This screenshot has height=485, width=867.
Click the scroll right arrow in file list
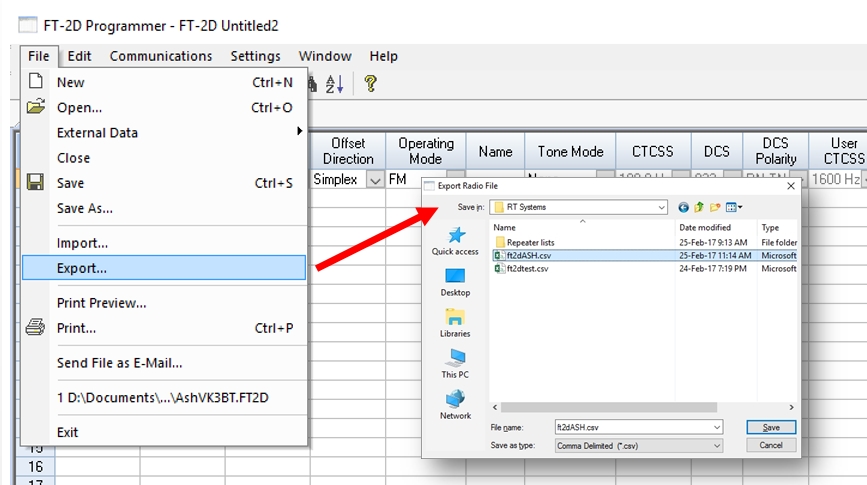point(791,408)
